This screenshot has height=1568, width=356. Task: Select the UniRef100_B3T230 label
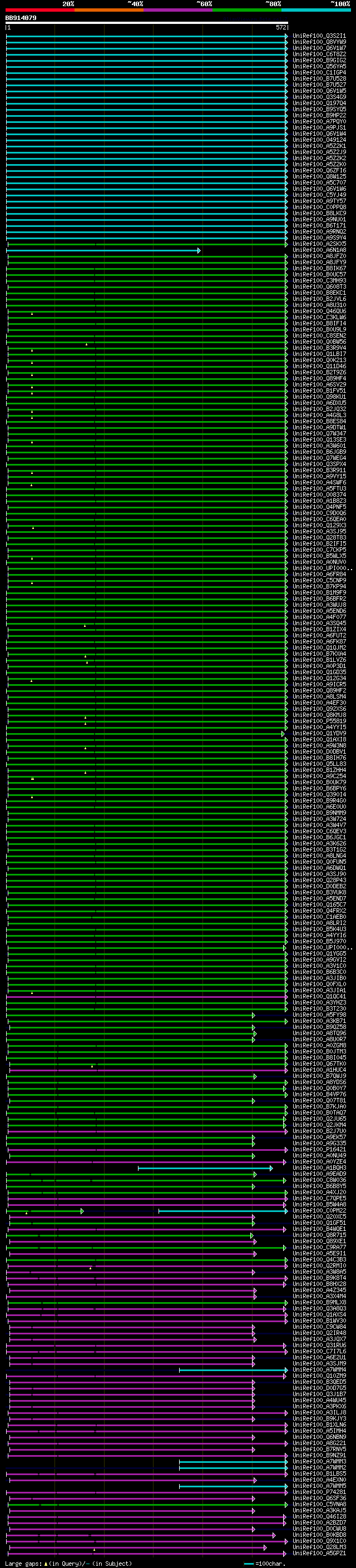point(319,1008)
